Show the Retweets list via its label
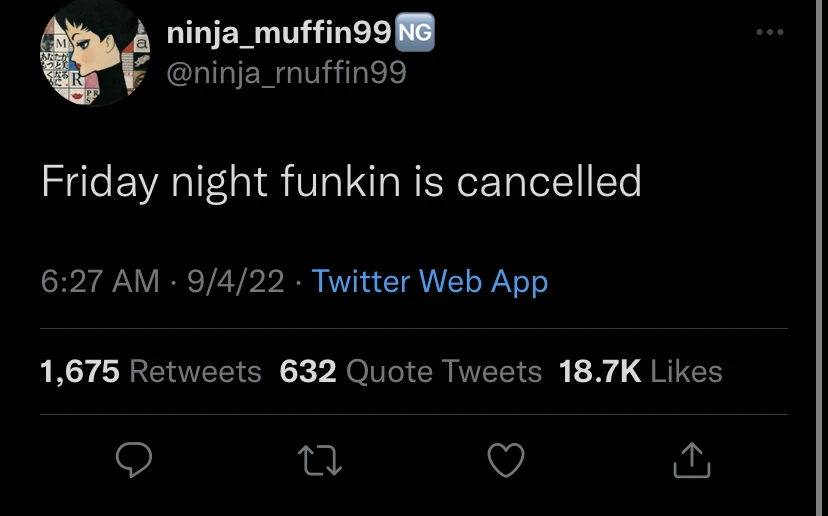Screen dimensions: 828x516 [x=195, y=372]
